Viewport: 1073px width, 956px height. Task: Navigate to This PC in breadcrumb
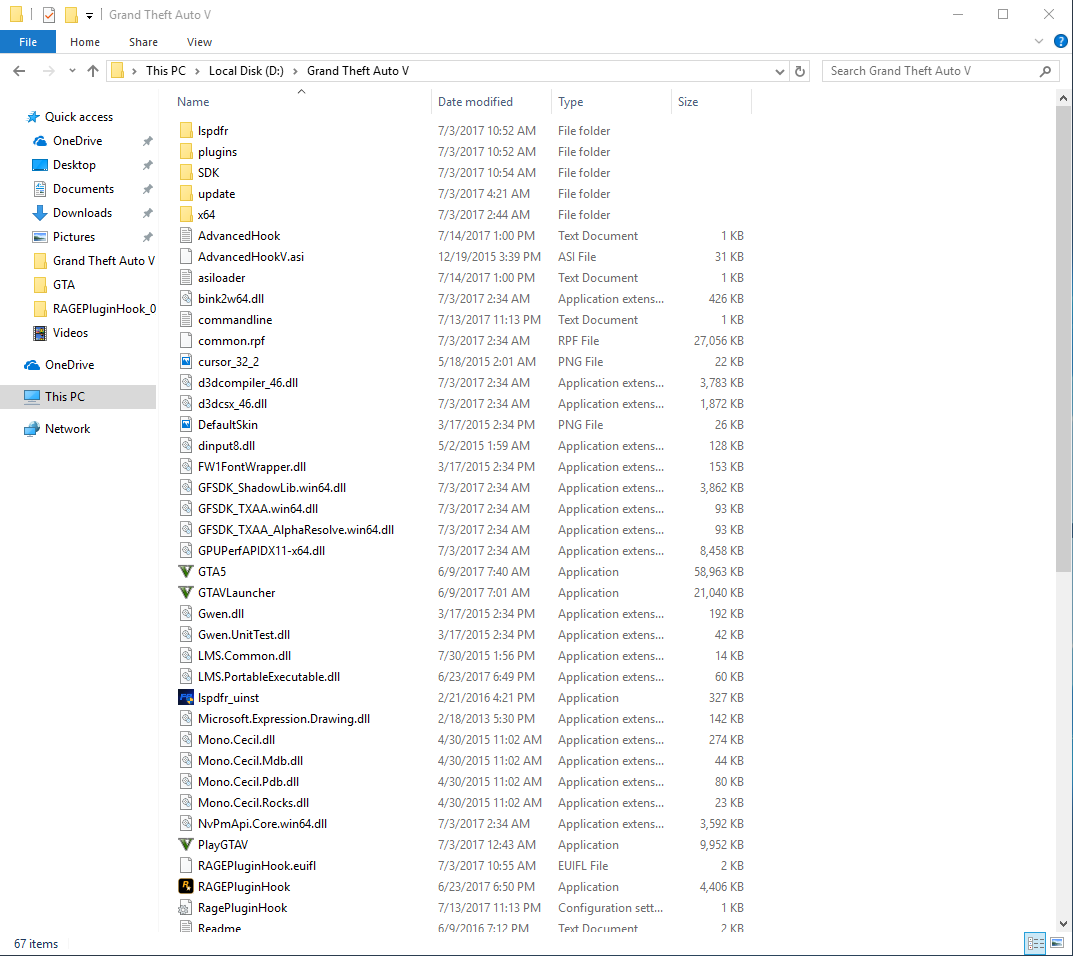[x=166, y=71]
